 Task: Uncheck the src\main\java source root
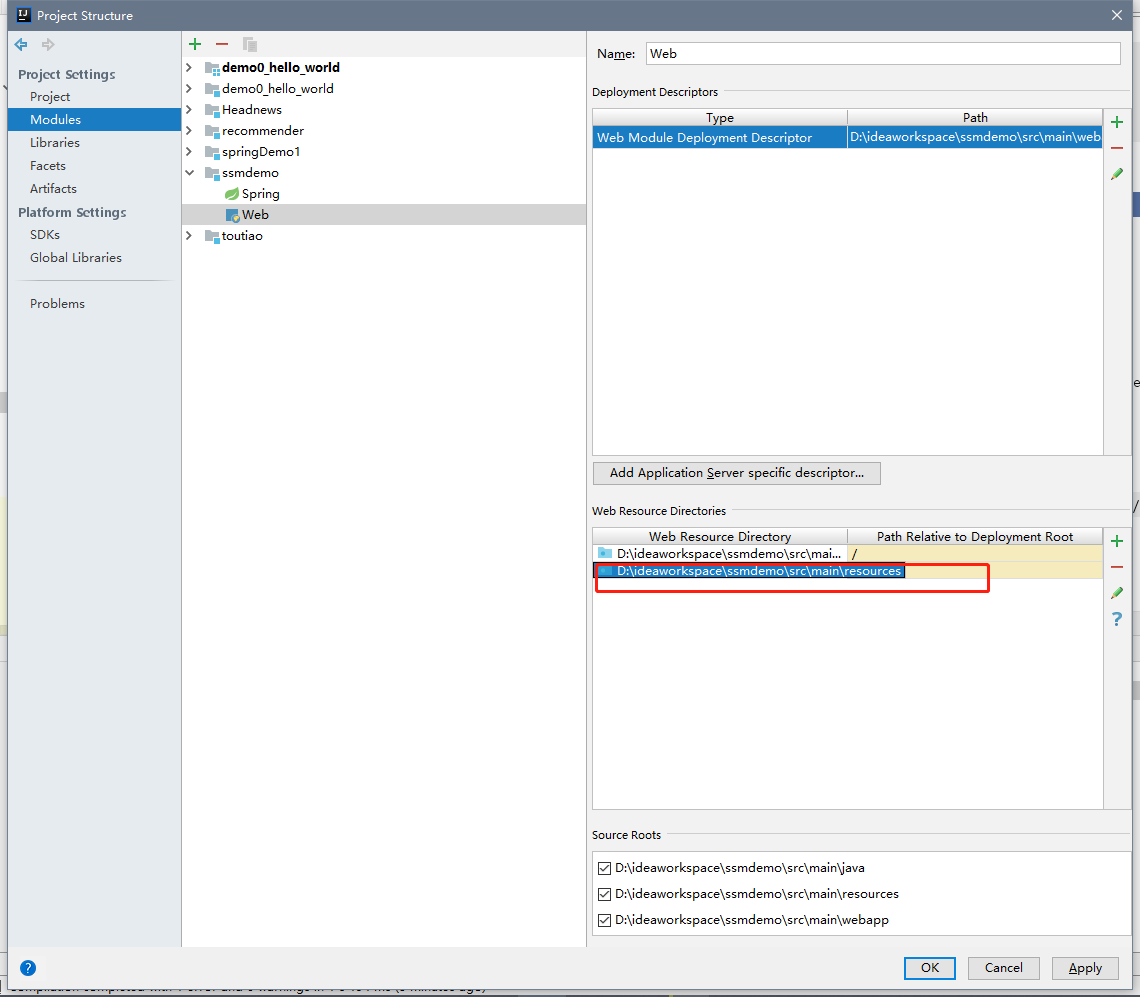point(604,868)
